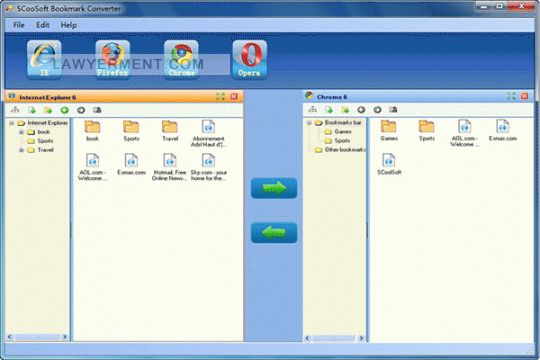Select the book folder icon in the IE file list
The image size is (540, 360).
[92, 131]
